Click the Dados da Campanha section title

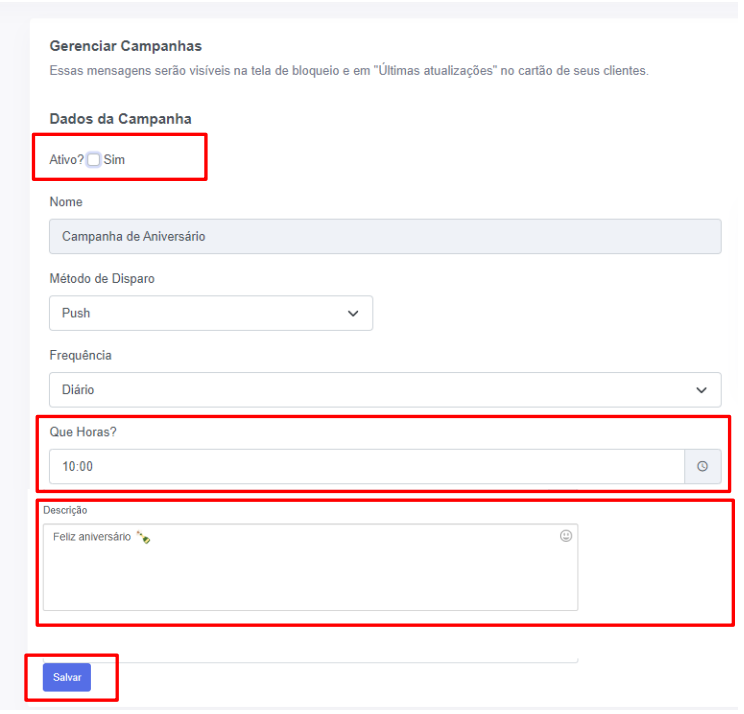coord(120,118)
